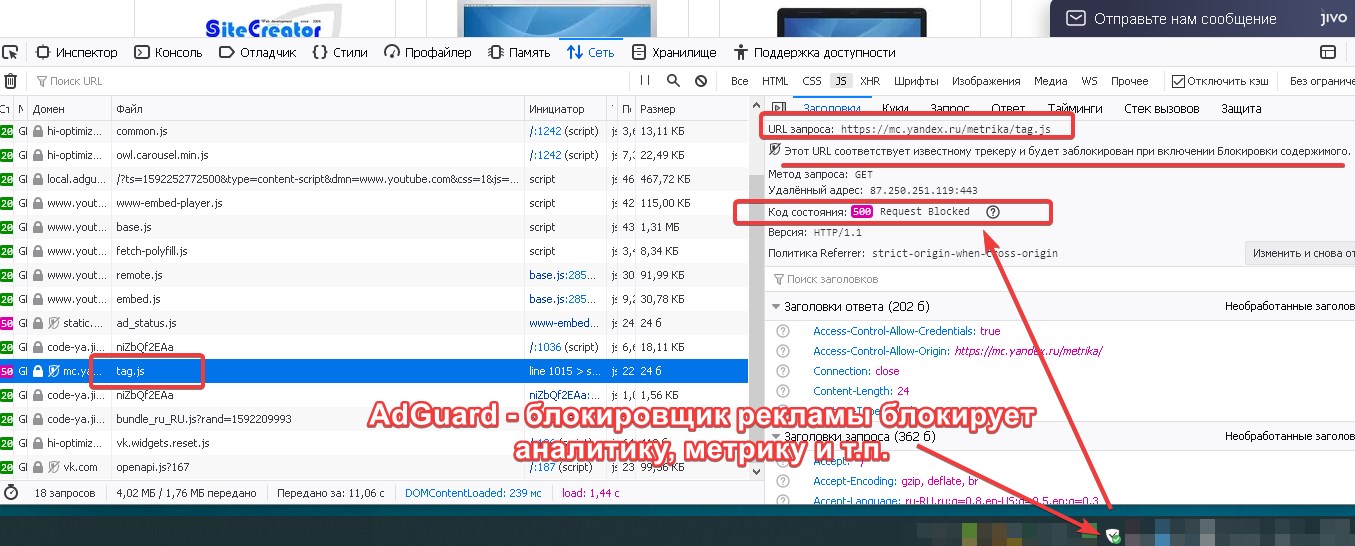Open the throttling Без ограничений dropdown
This screenshot has width=1355, height=546.
tap(1321, 81)
